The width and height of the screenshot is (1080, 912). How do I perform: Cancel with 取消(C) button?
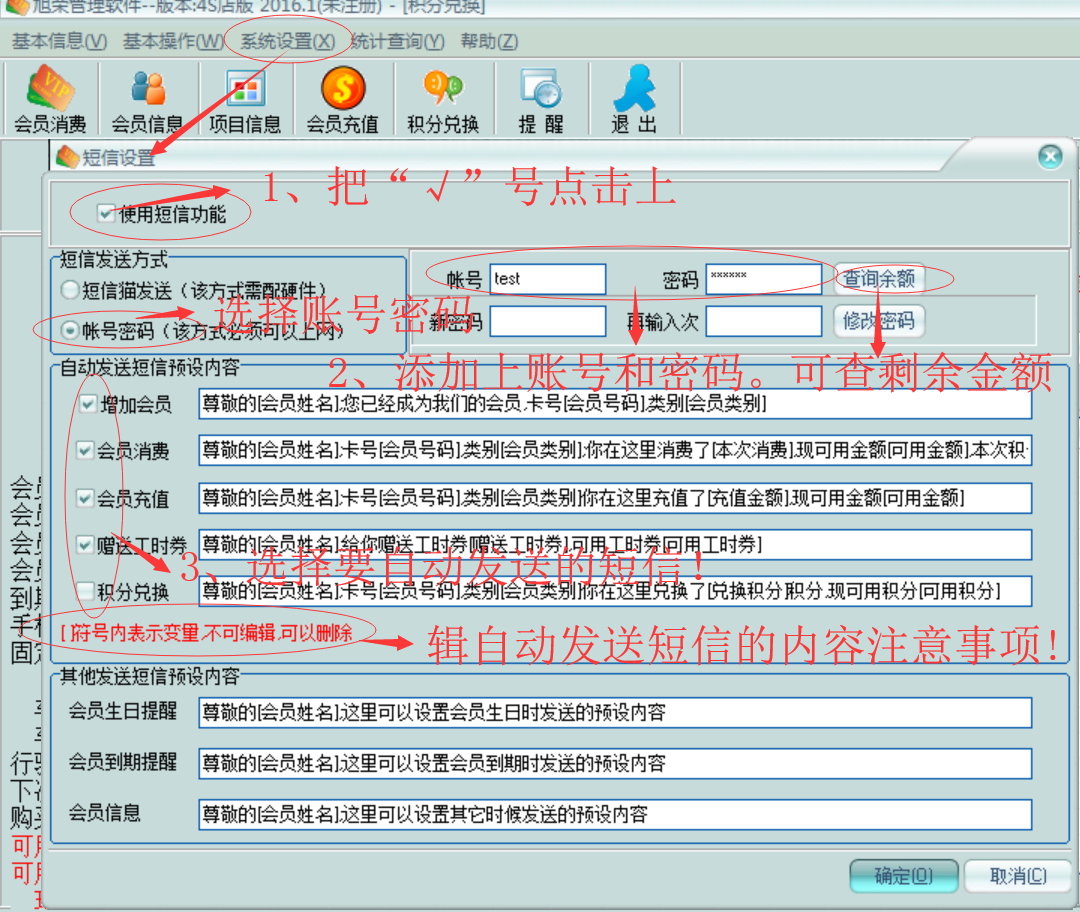1018,875
